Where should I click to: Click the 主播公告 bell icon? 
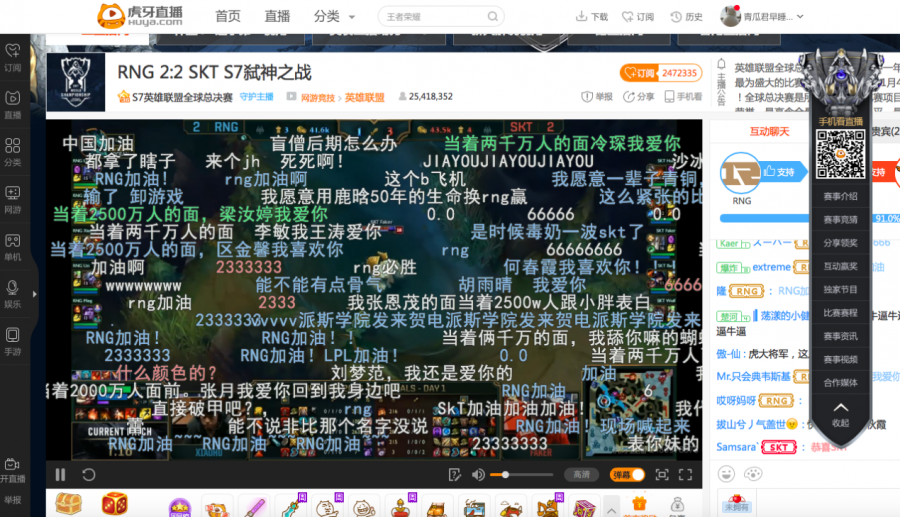(x=721, y=64)
